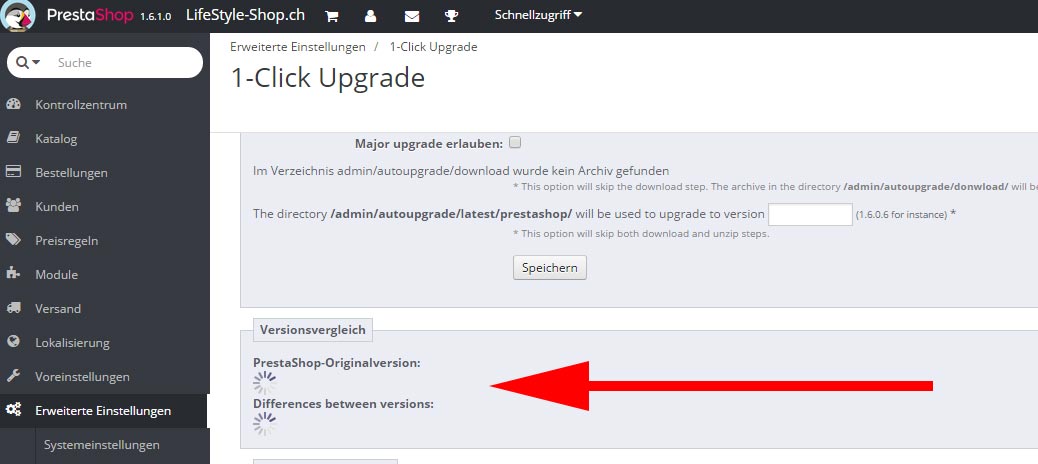Follow Erweiterte Einstellungen breadcrumb link
Viewport: 1038px width, 464px height.
coord(298,47)
